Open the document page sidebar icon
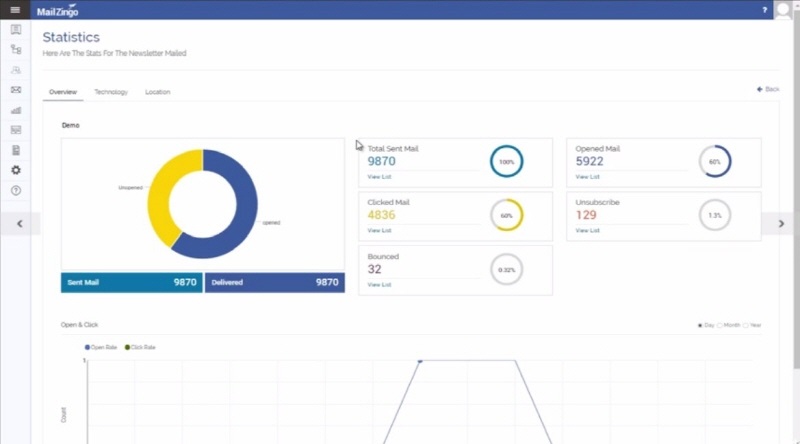 click(16, 150)
